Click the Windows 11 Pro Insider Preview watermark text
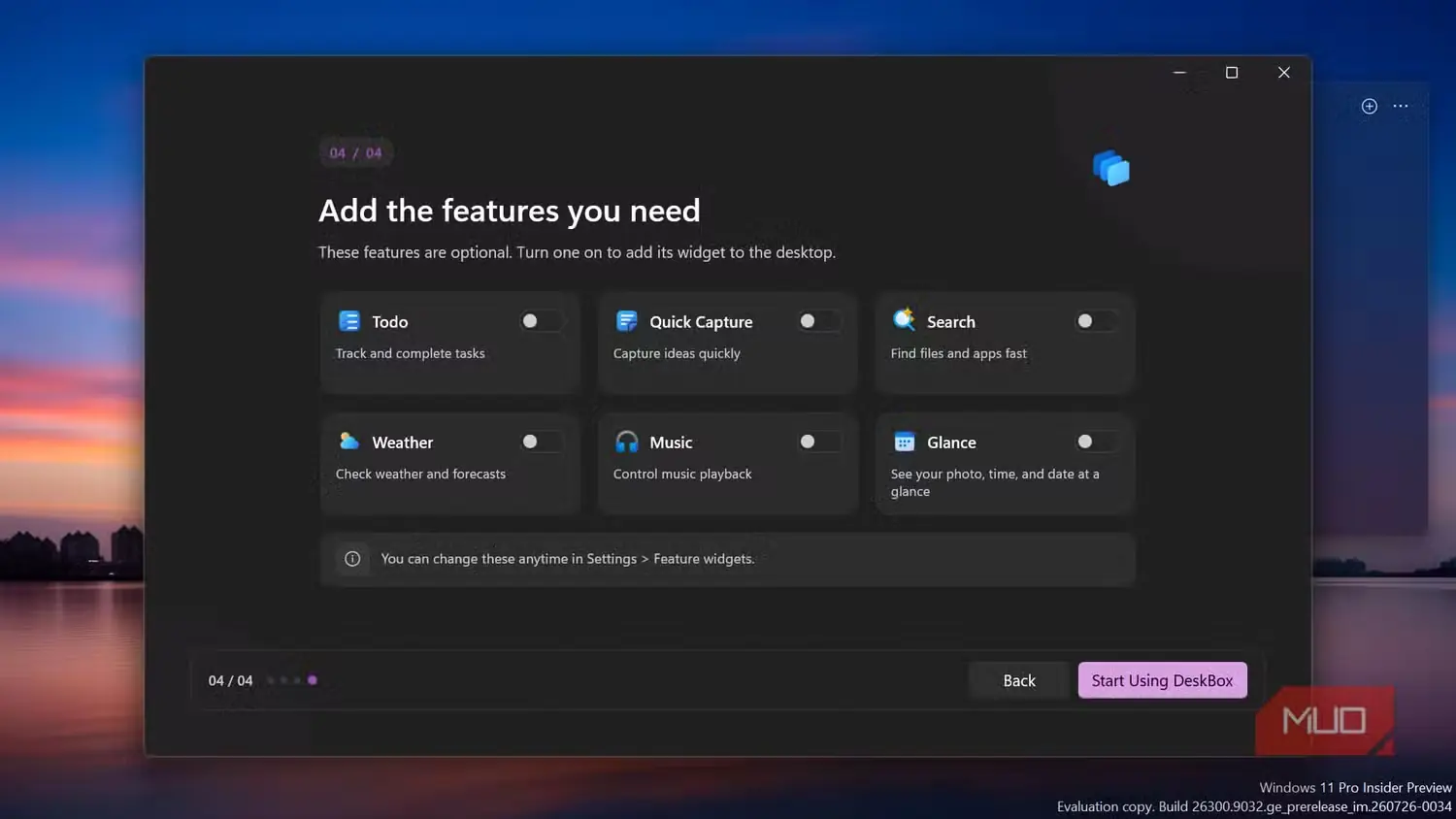The height and width of the screenshot is (819, 1456). [1355, 788]
